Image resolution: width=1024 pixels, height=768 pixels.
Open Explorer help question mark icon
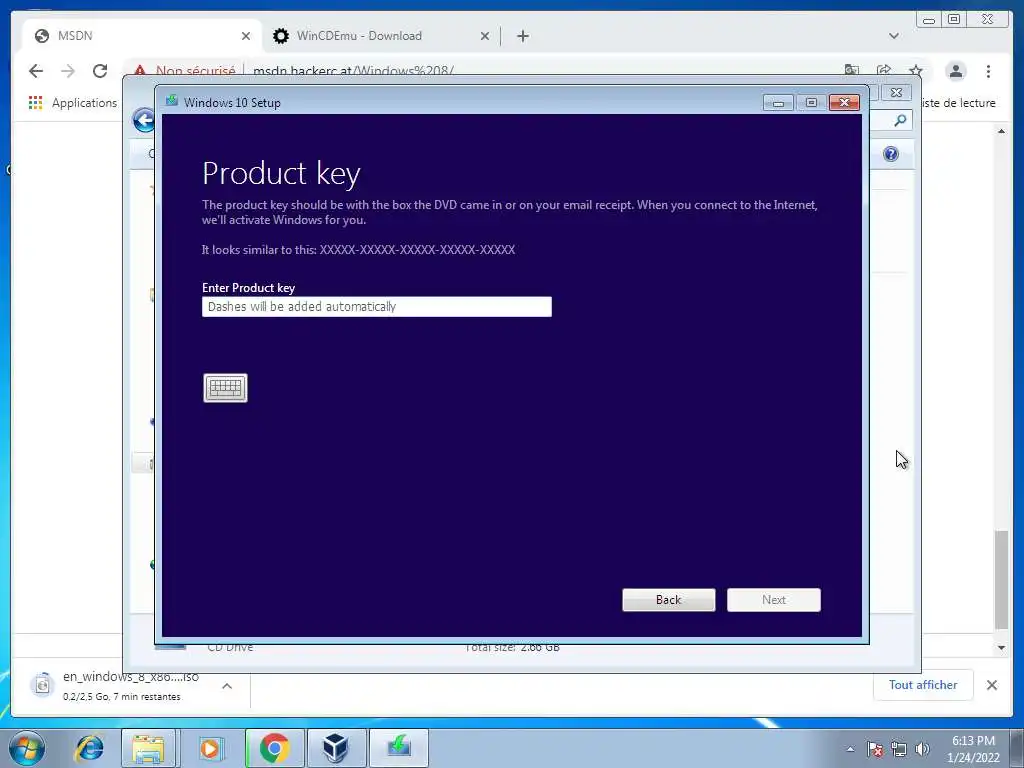[891, 154]
